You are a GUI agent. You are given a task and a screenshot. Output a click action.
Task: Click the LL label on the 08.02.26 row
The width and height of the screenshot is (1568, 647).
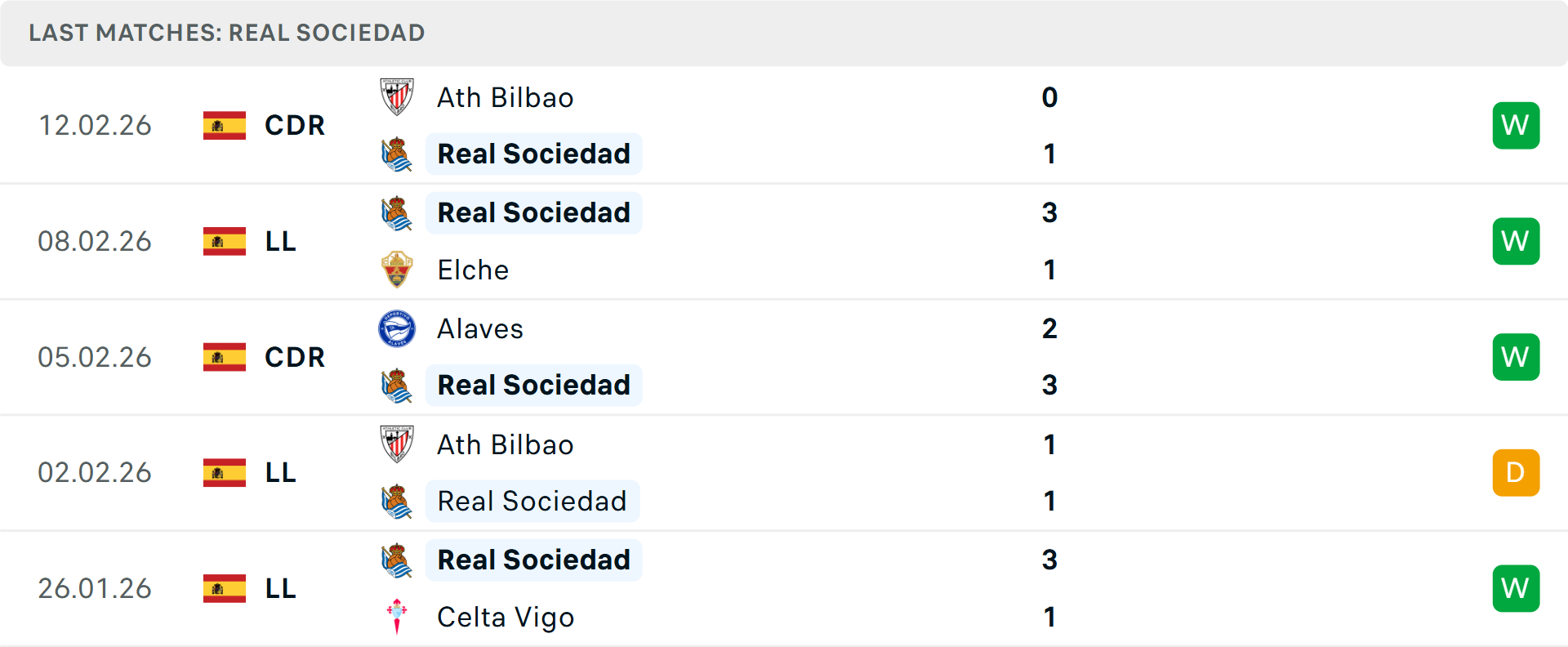tap(279, 241)
